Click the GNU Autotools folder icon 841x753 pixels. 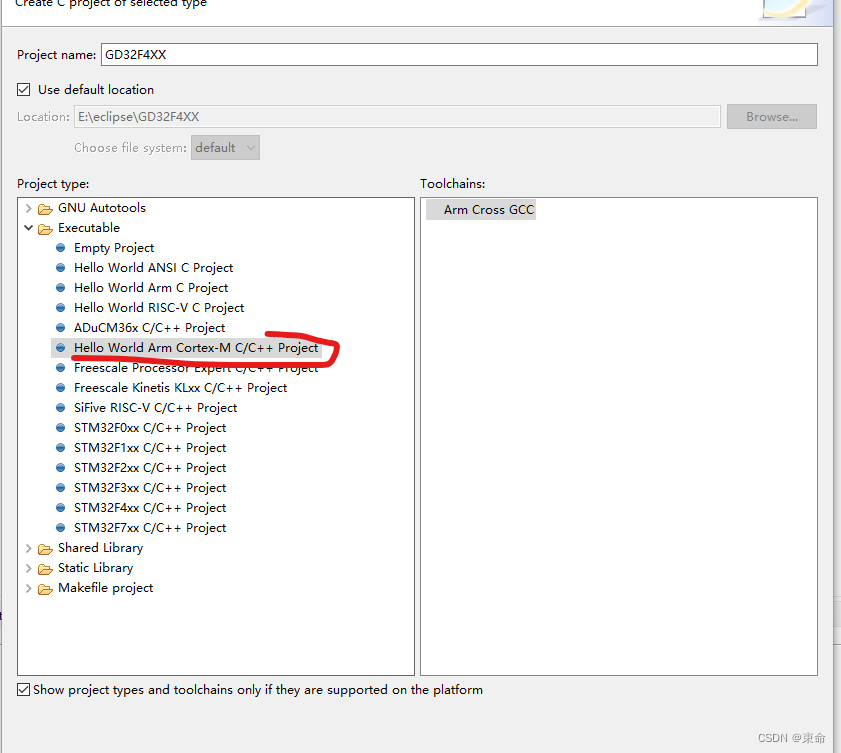point(45,209)
